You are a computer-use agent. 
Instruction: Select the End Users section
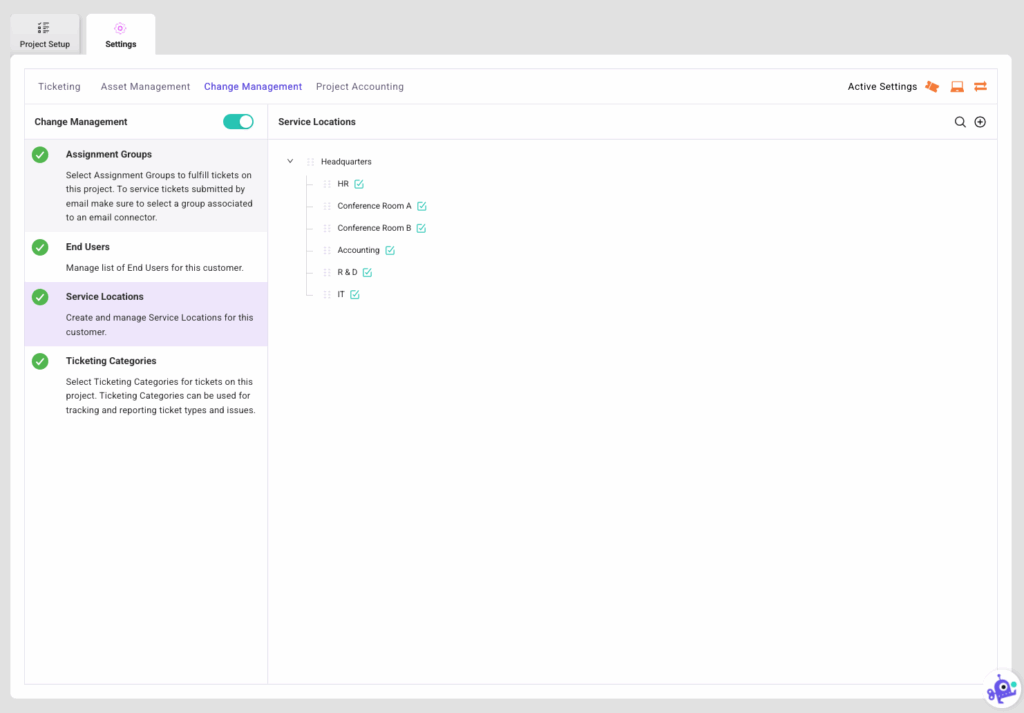pos(88,247)
